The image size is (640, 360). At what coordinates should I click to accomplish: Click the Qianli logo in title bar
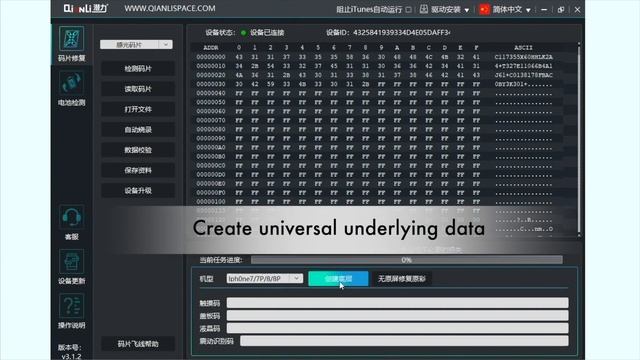coord(85,8)
